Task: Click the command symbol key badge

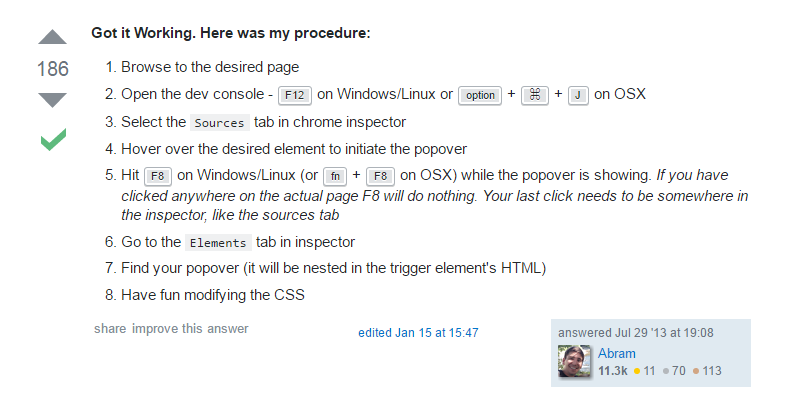Action: 535,95
